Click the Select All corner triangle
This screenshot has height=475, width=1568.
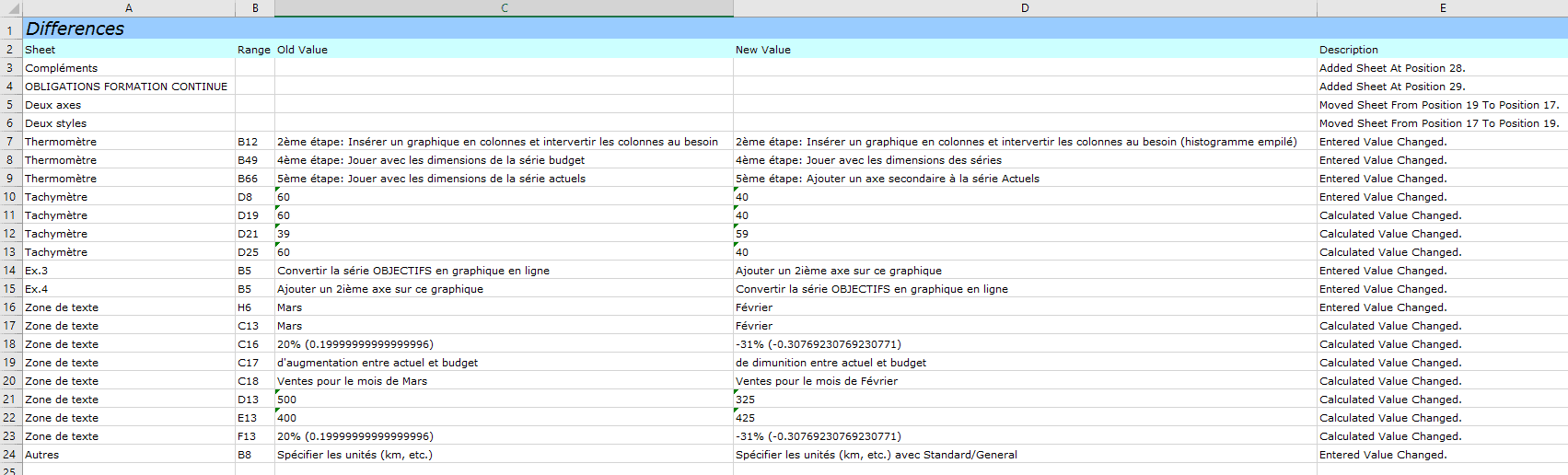[11, 8]
